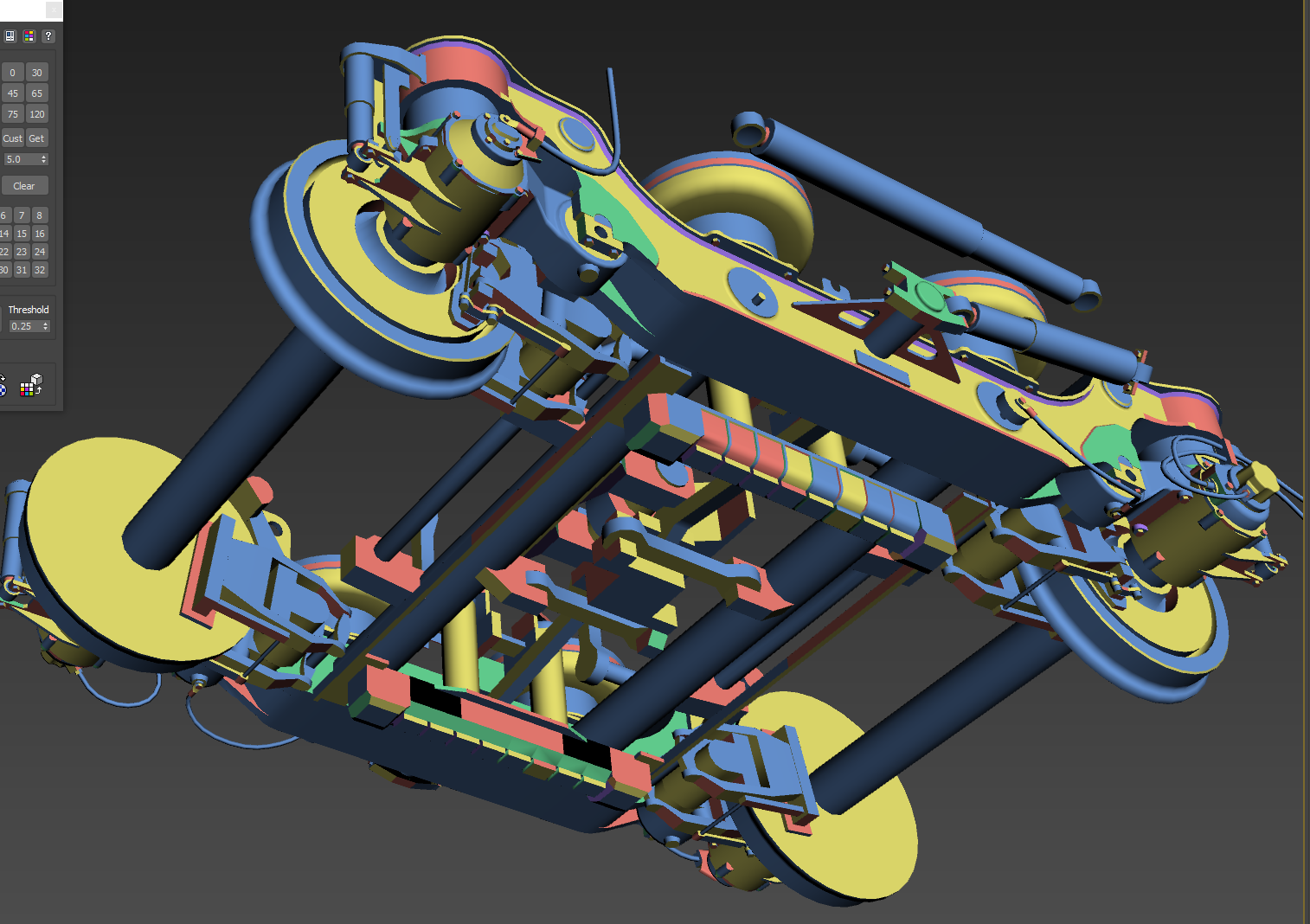Click into the Threshold 0.25 field
1310x924 pixels.
pyautogui.click(x=25, y=326)
